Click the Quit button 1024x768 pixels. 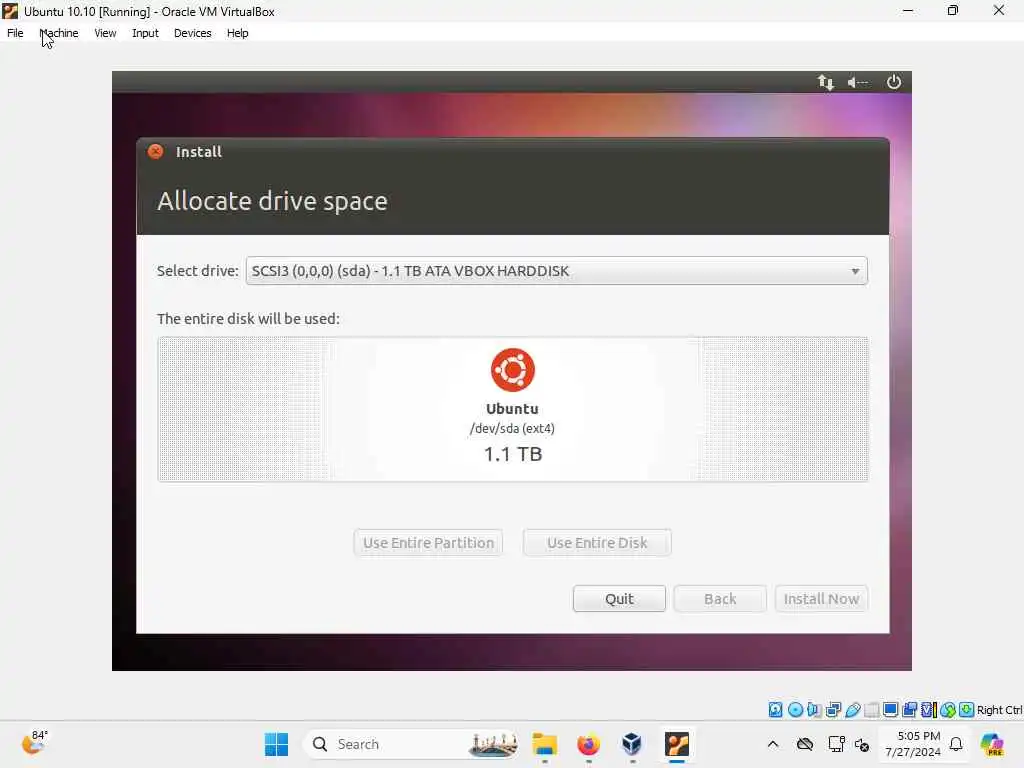[619, 599]
